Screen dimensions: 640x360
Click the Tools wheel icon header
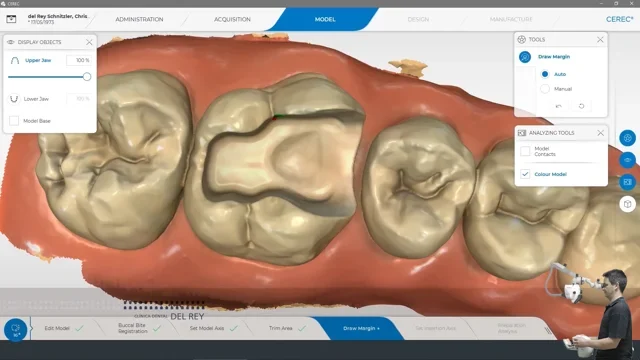click(x=521, y=40)
